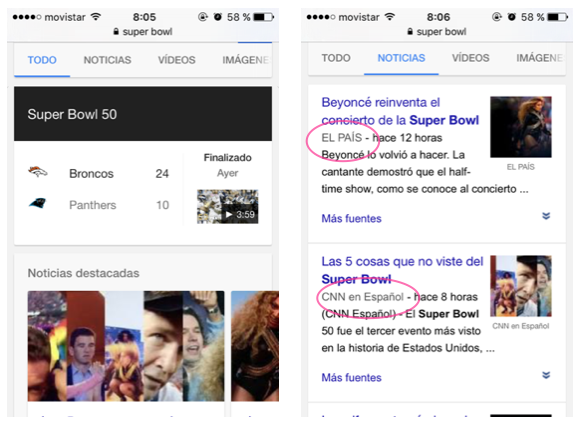Image resolution: width=581 pixels, height=433 pixels.
Task: Tap the 8:06 clock in right phone
Action: tap(438, 17)
